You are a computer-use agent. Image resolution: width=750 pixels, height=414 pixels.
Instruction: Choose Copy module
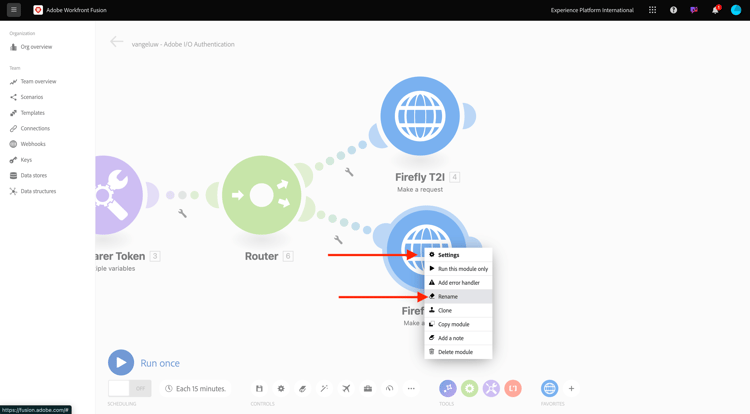click(x=458, y=324)
